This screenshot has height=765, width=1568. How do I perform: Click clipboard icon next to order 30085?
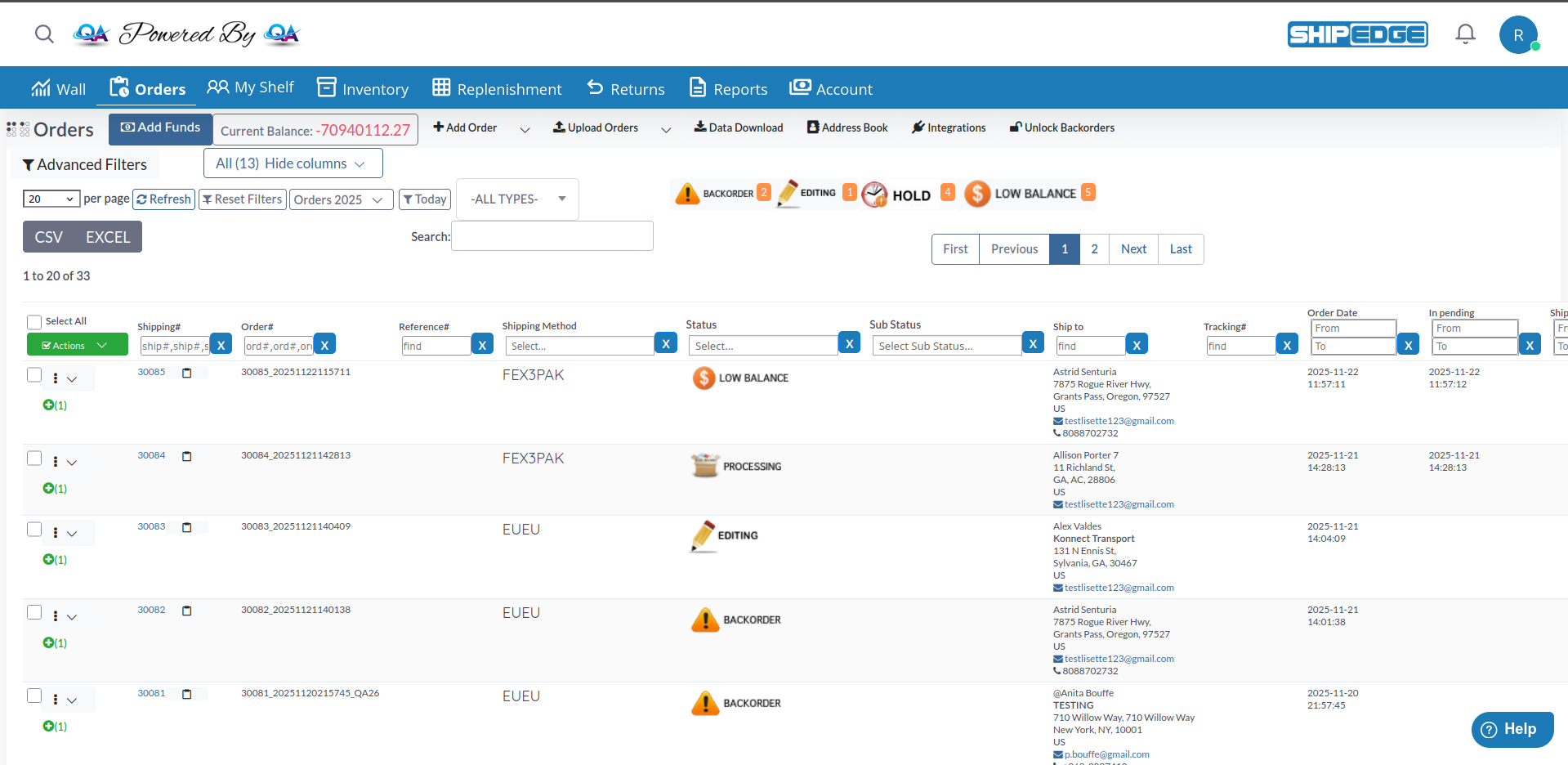[x=186, y=373]
